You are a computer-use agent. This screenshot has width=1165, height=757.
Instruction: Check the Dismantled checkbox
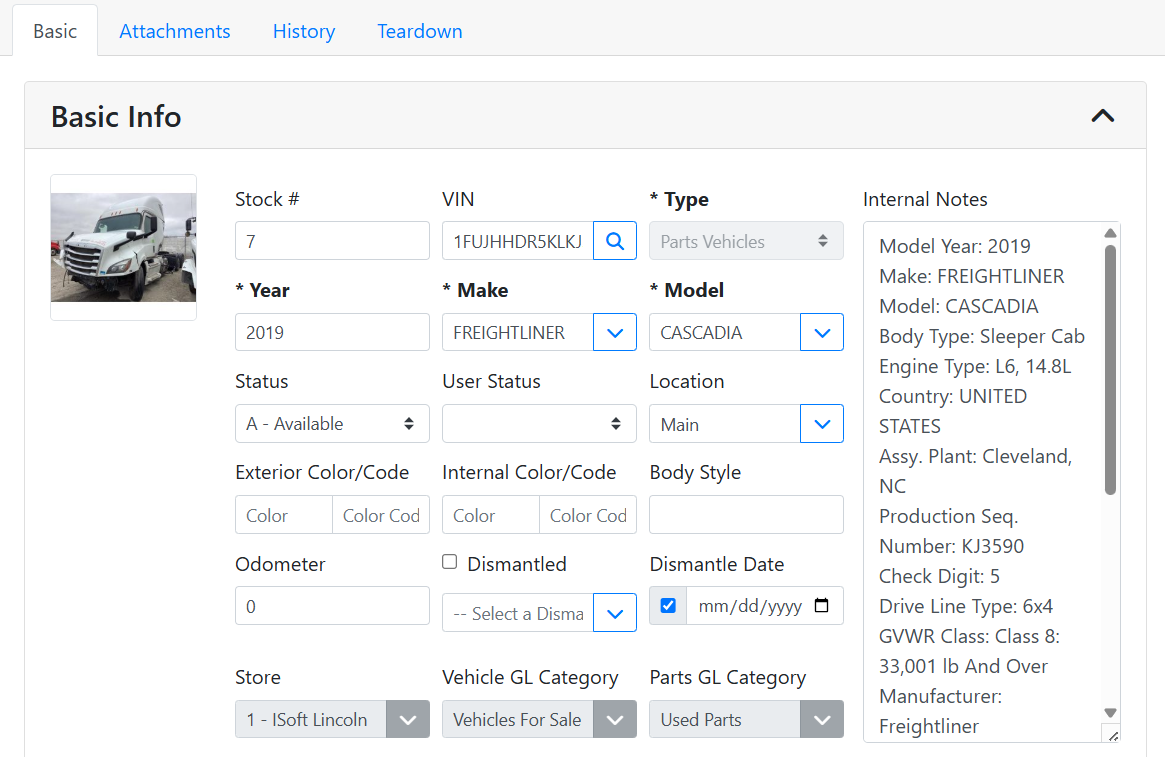point(450,562)
